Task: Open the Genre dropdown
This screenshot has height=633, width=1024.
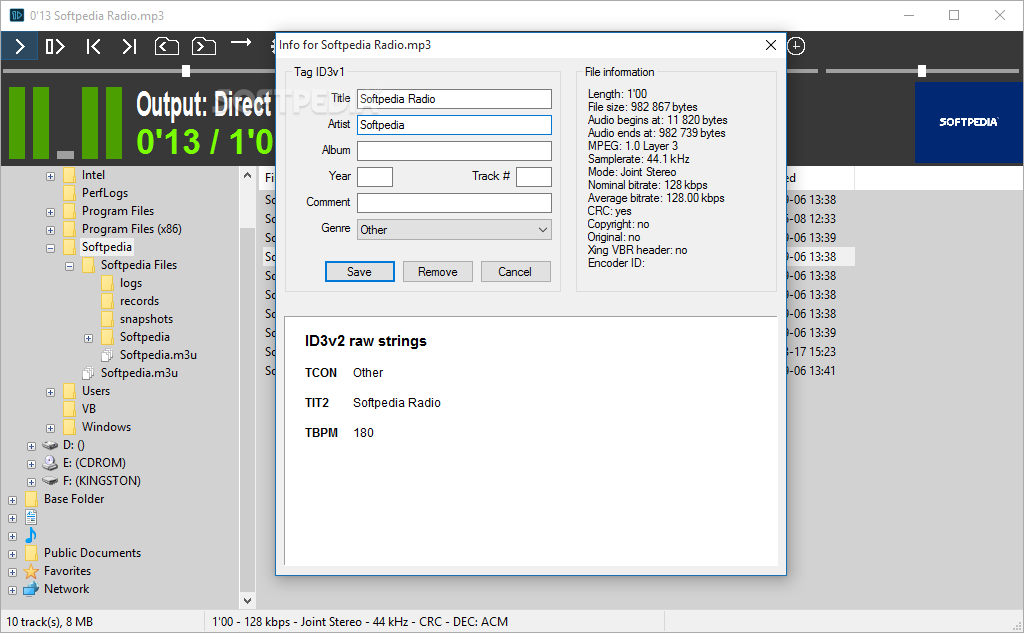Action: pos(454,229)
